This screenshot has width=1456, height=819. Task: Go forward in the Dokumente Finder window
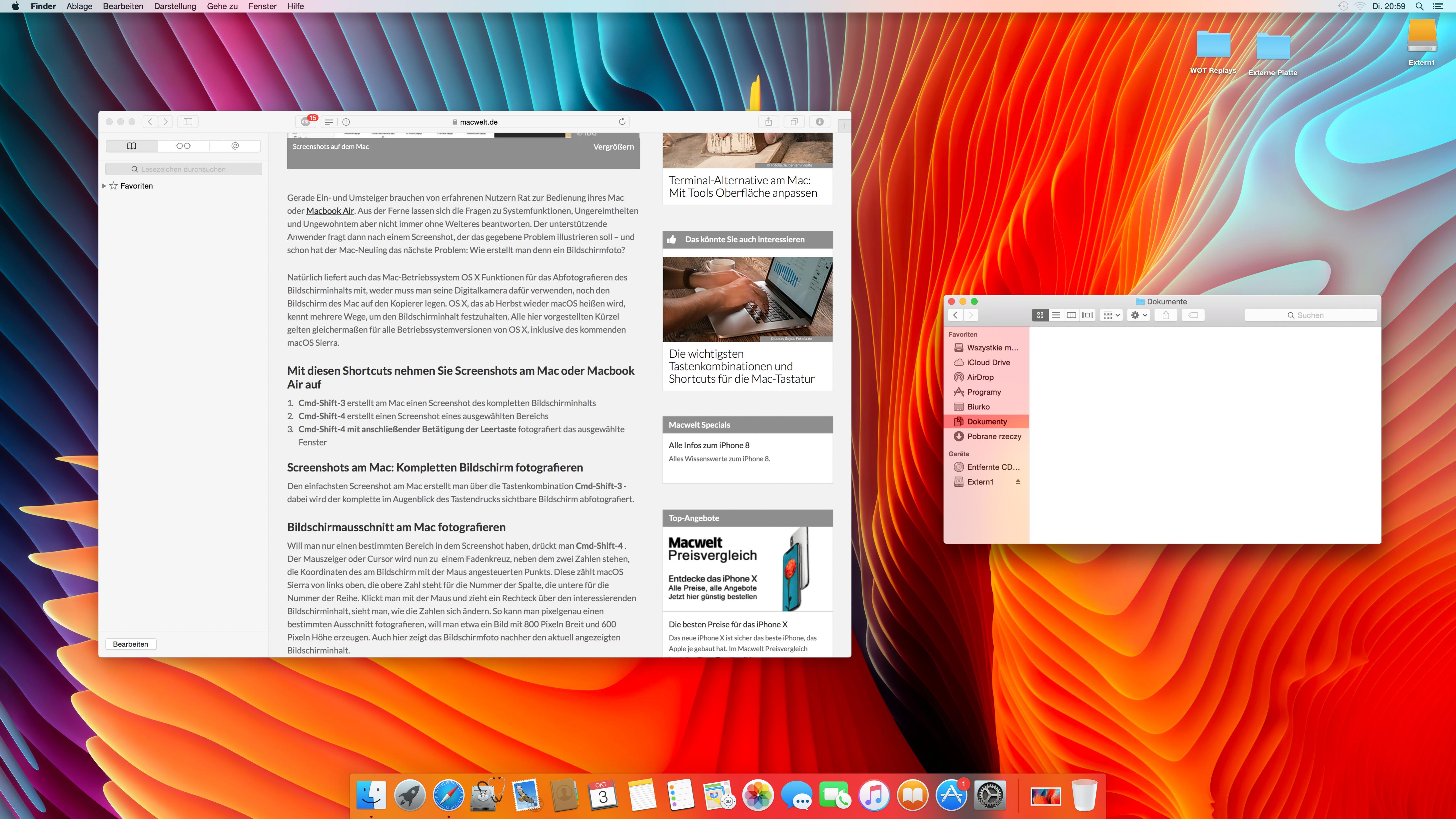(971, 315)
